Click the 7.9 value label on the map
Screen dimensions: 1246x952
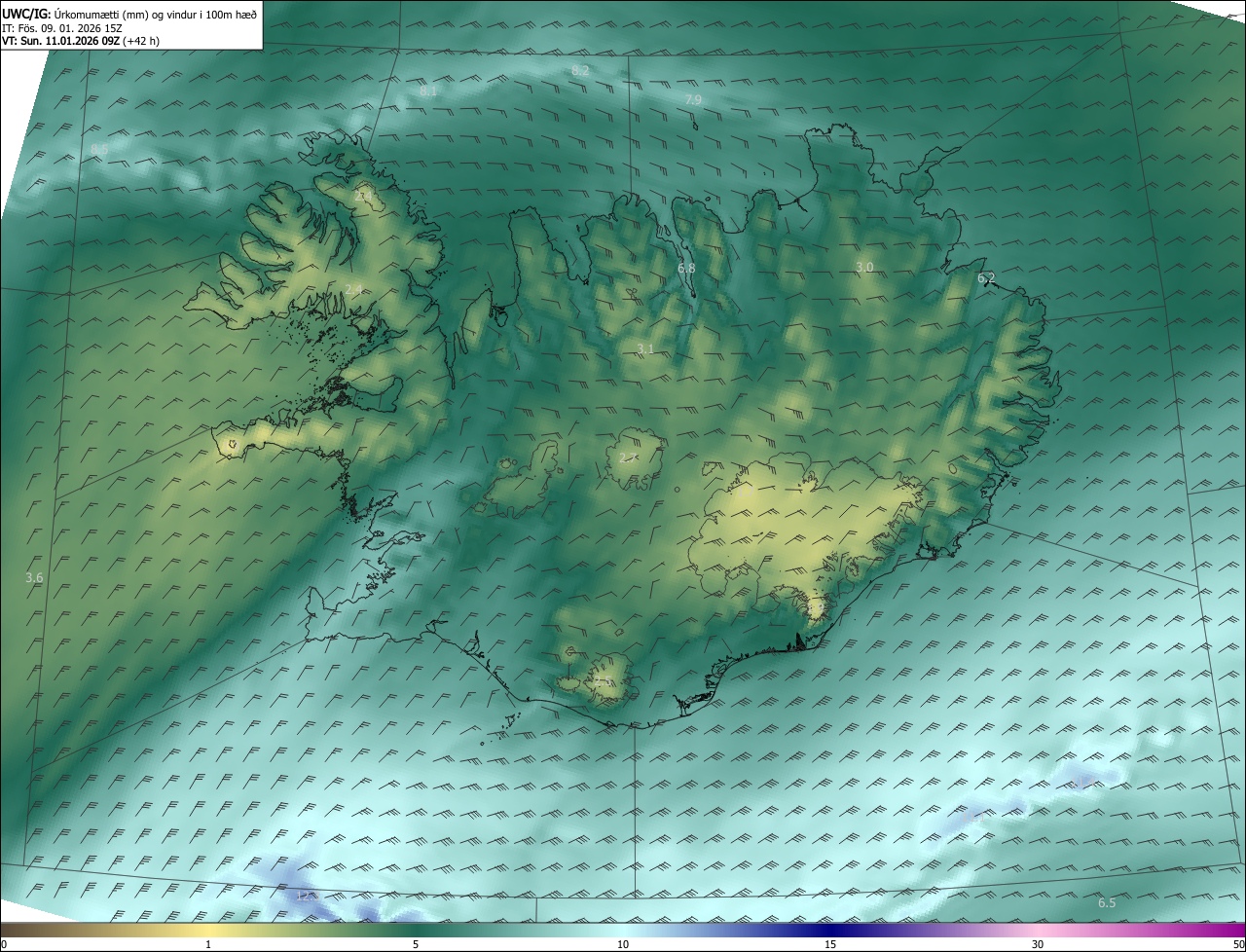click(693, 99)
